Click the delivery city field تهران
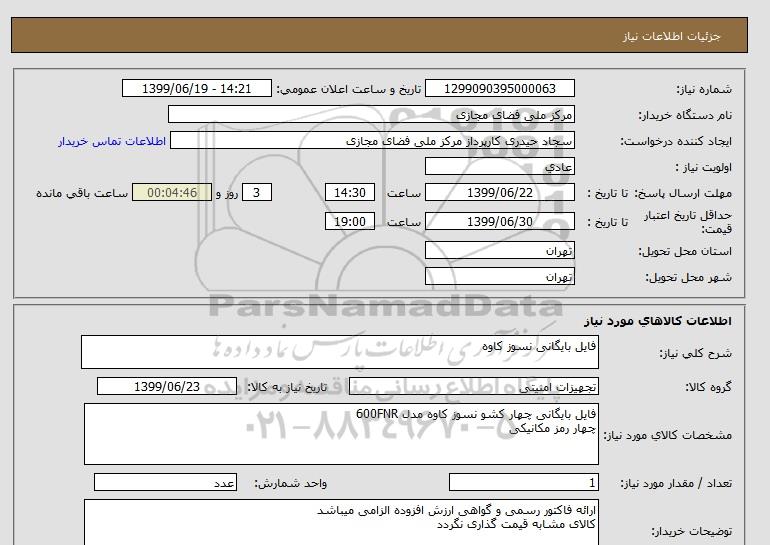The height and width of the screenshot is (545, 770). [499, 276]
